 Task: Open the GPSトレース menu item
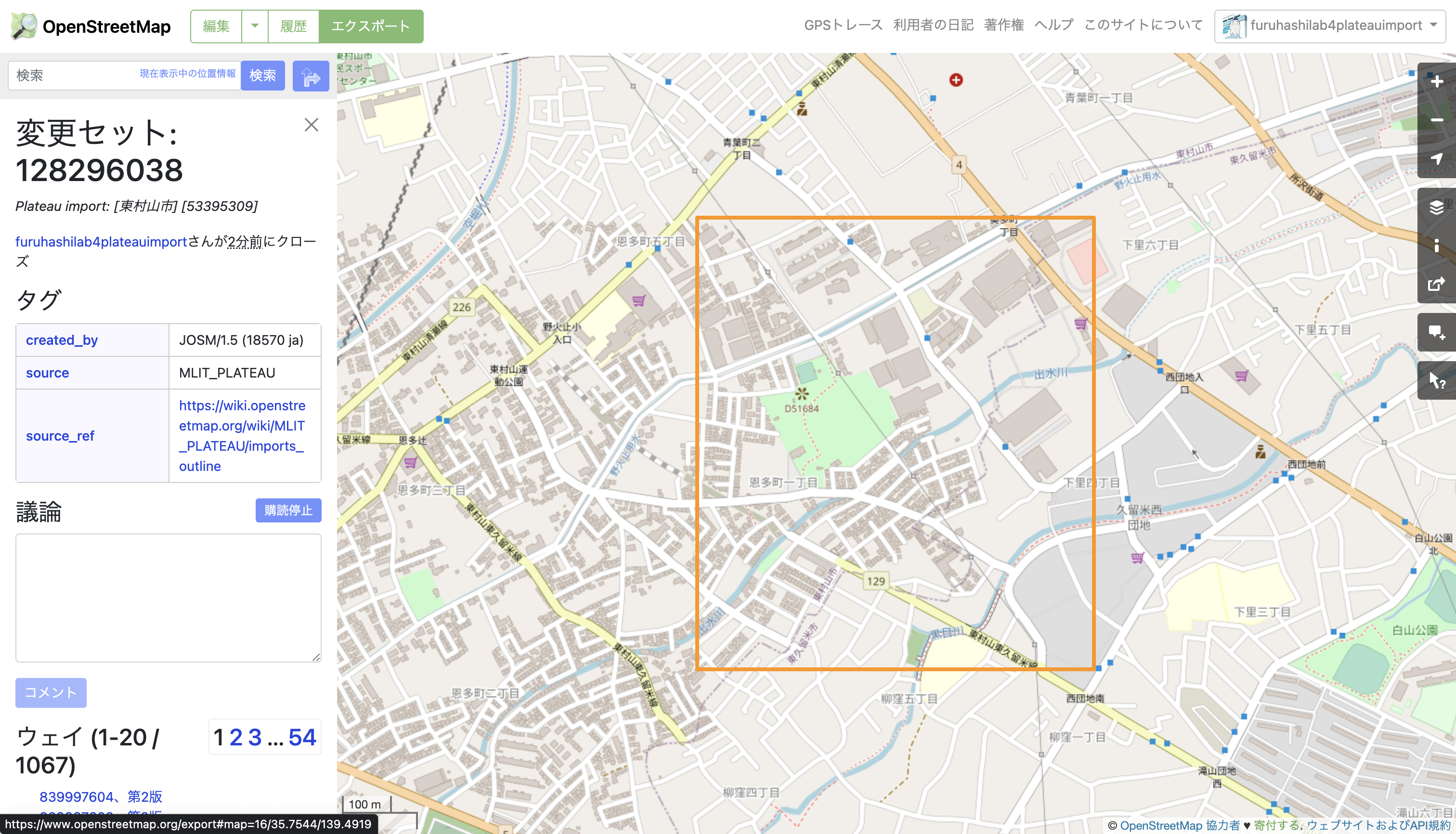[x=843, y=25]
